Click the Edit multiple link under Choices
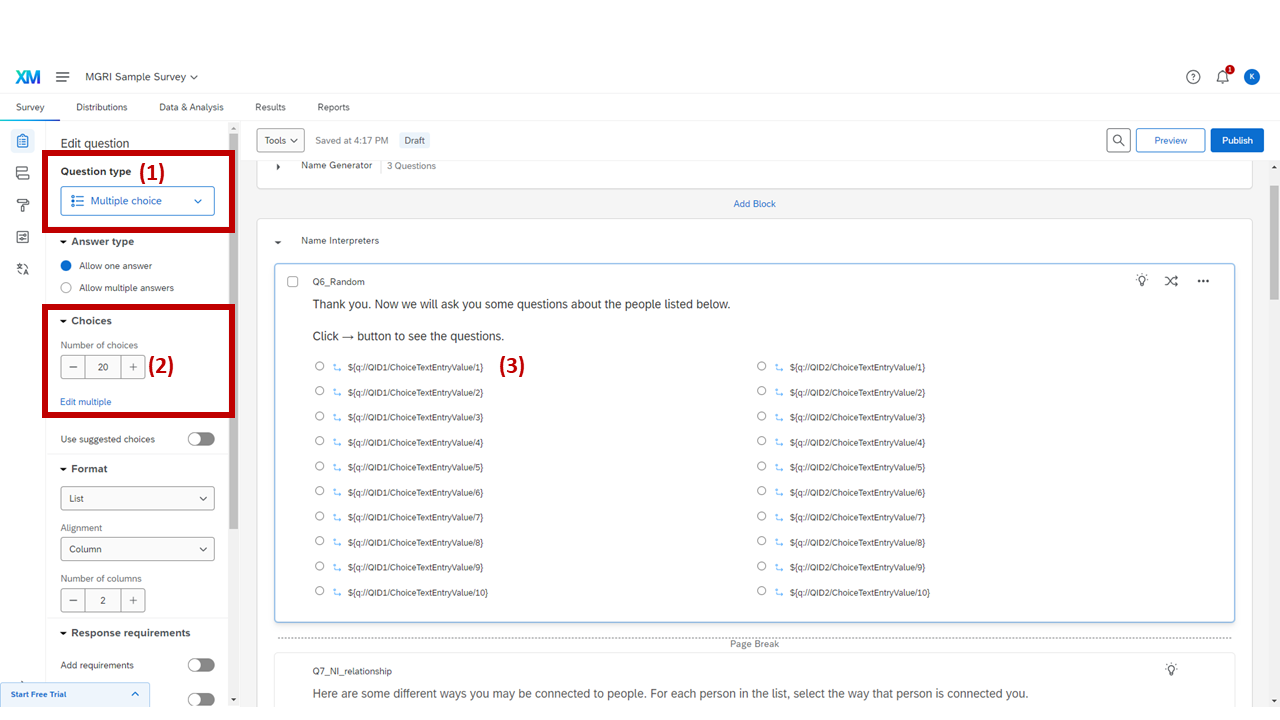Image resolution: width=1280 pixels, height=720 pixels. click(x=85, y=401)
